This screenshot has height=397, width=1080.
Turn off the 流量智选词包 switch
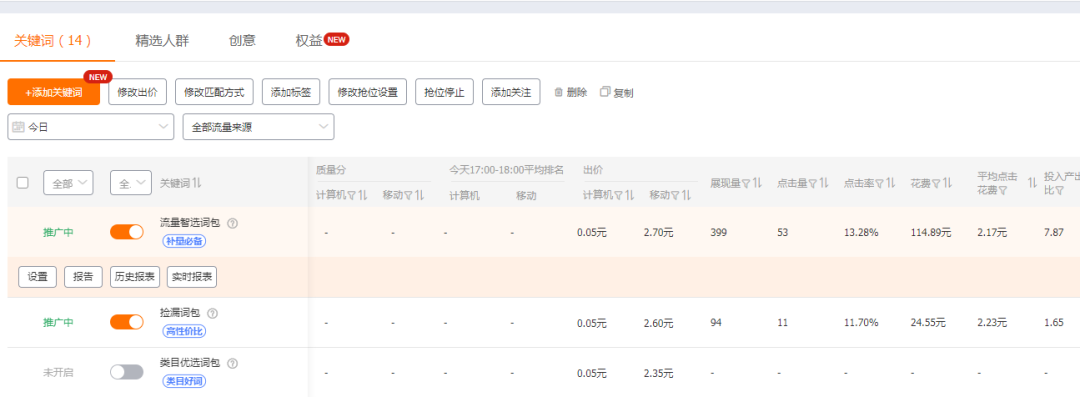[x=127, y=232]
